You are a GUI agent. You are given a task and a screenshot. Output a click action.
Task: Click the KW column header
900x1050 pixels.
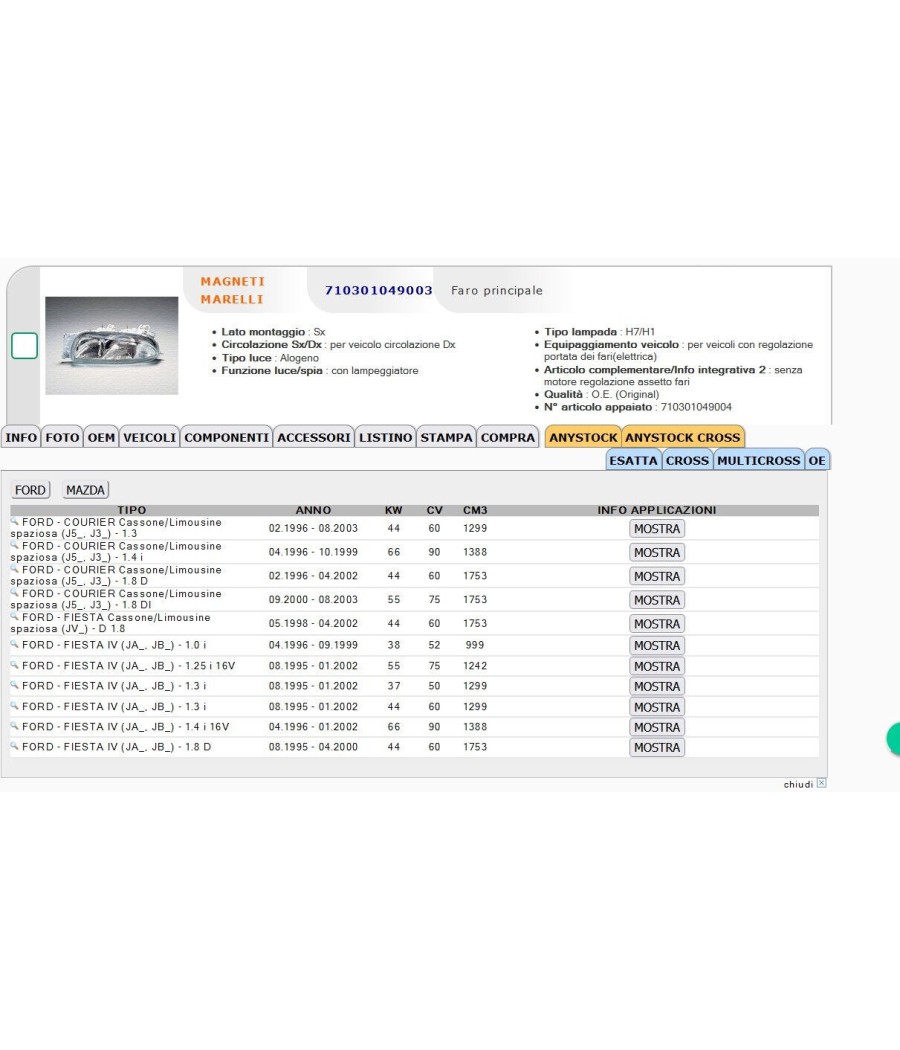[394, 510]
